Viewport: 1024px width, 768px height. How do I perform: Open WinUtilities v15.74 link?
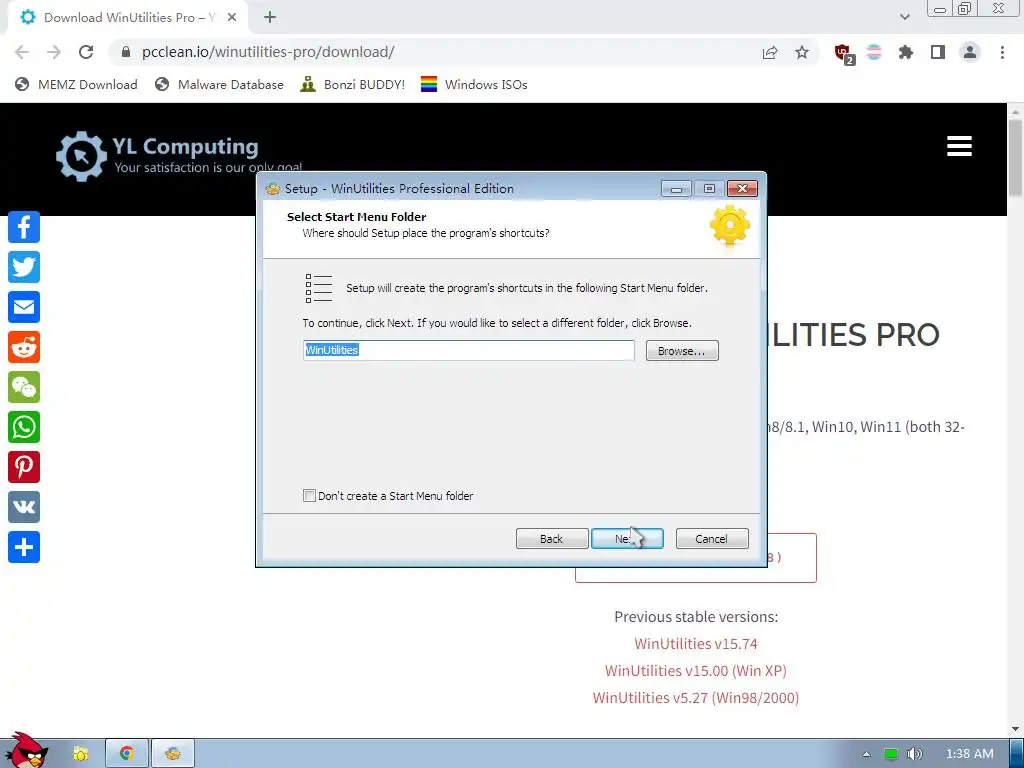pos(696,644)
